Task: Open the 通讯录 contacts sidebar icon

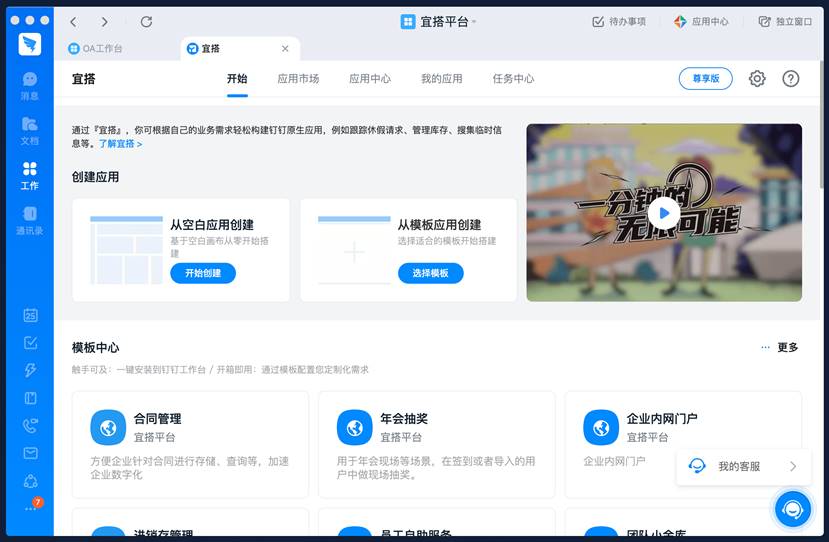Action: [x=30, y=220]
